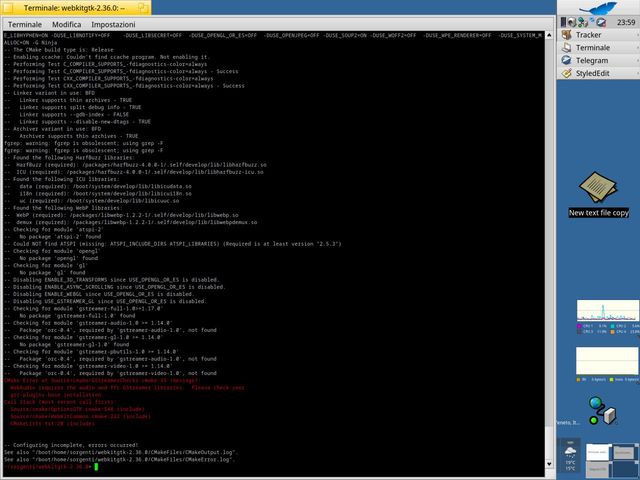Click the terminal prompt cursor line
Viewport: 640px width, 480px height.
51,467
